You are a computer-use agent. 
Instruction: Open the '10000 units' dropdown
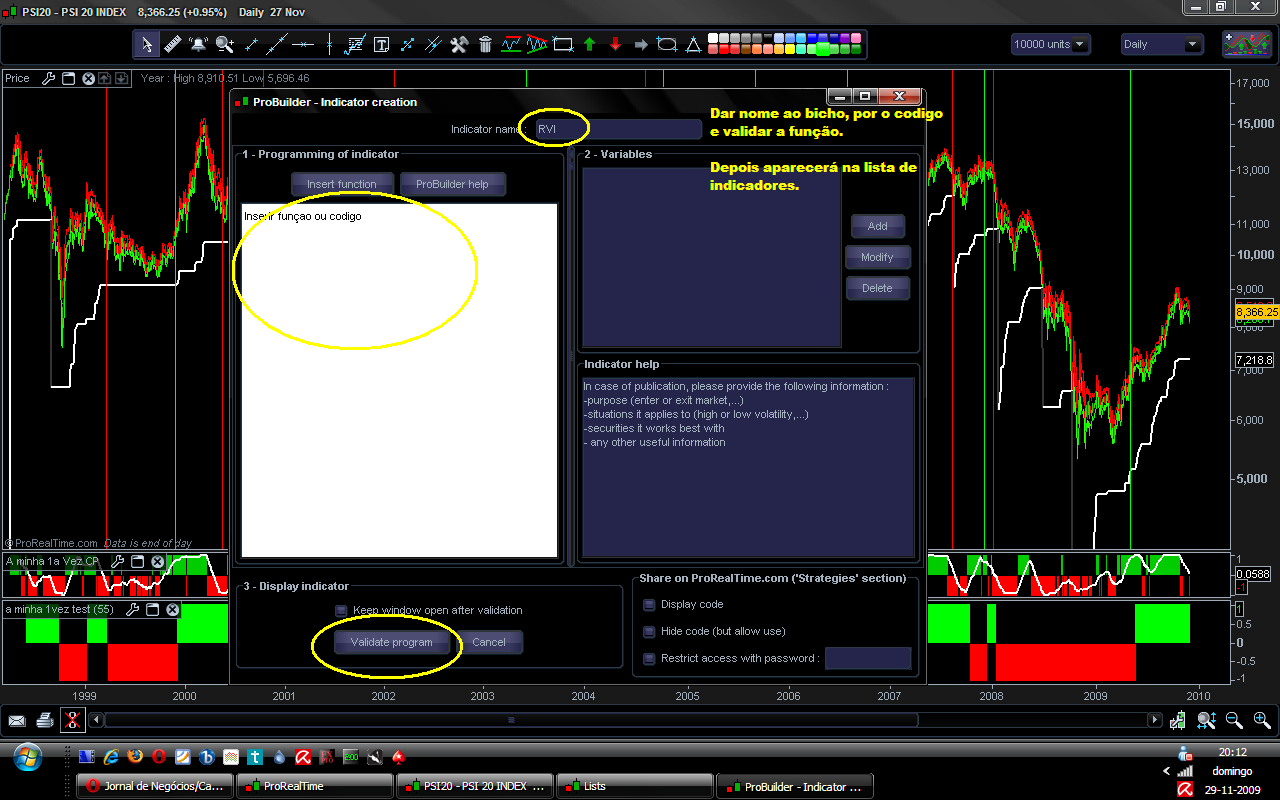click(1050, 44)
